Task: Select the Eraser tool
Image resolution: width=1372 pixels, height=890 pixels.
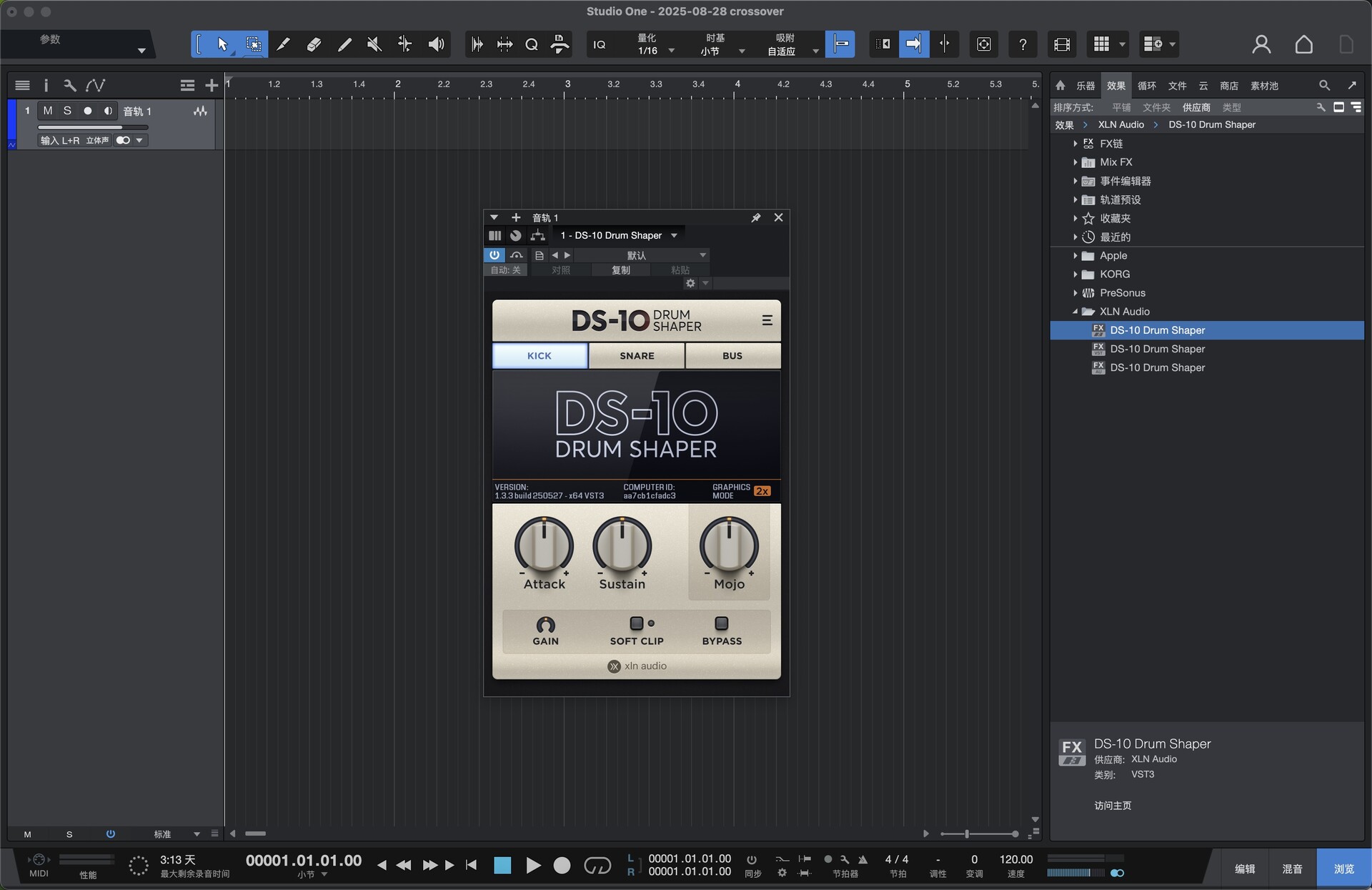Action: (314, 44)
